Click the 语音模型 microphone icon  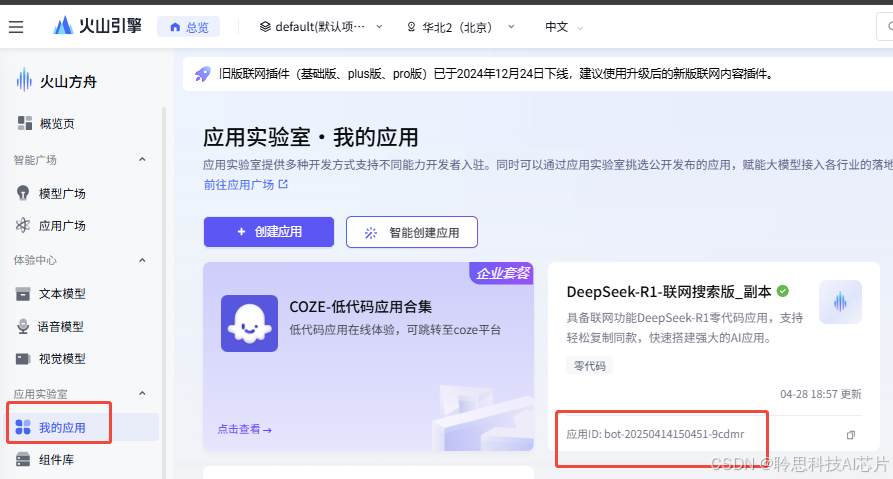click(x=23, y=326)
